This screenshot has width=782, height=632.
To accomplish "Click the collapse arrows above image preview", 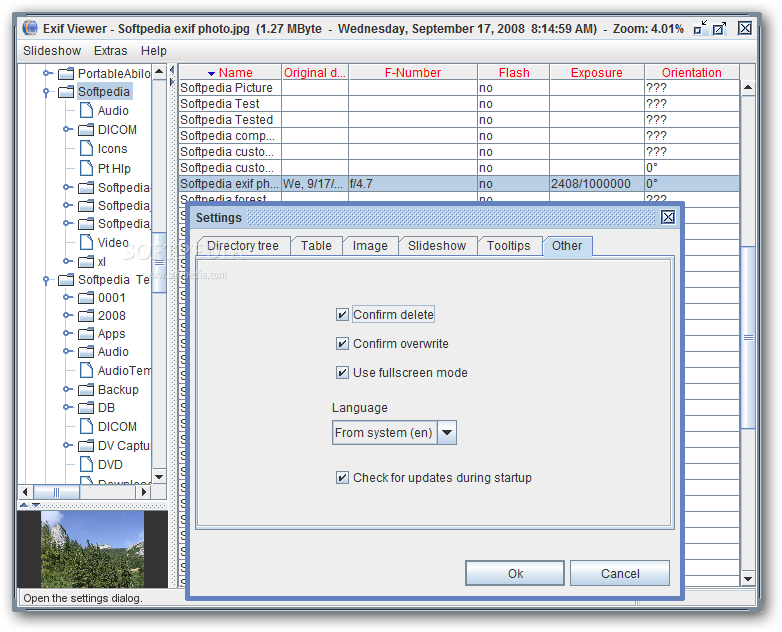I will (29, 505).
